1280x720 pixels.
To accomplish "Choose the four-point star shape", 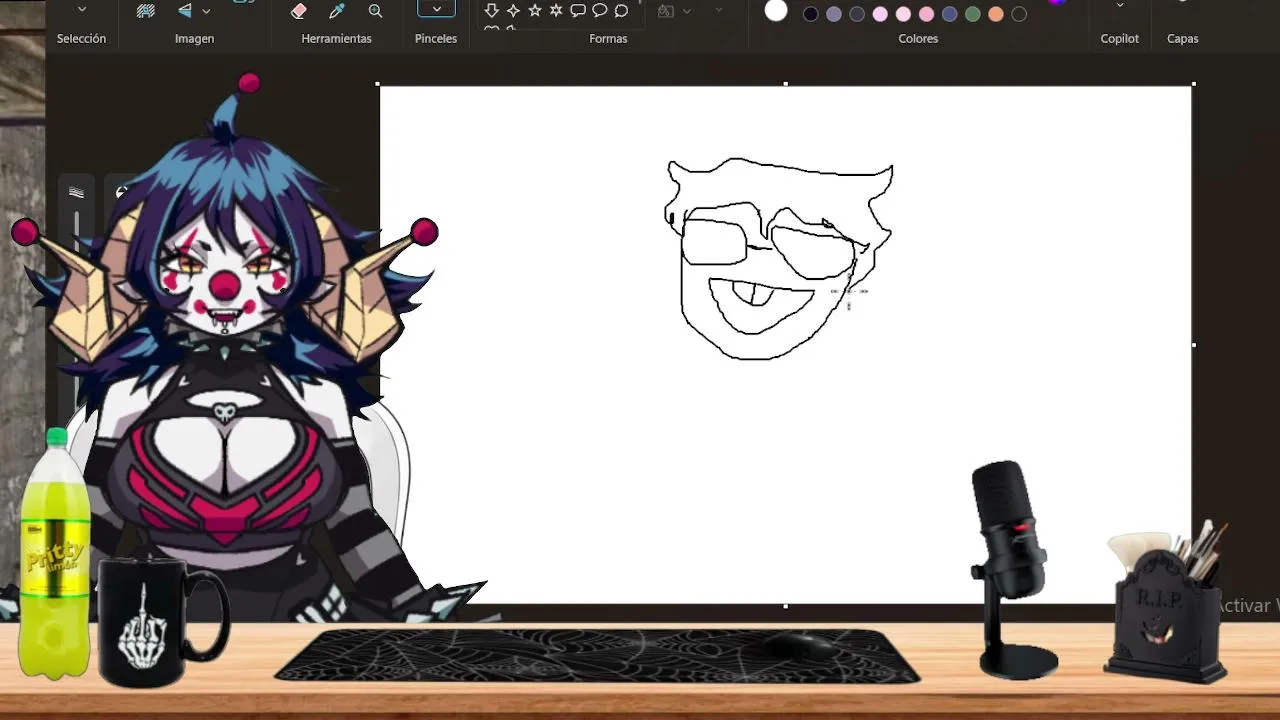I will click(513, 10).
